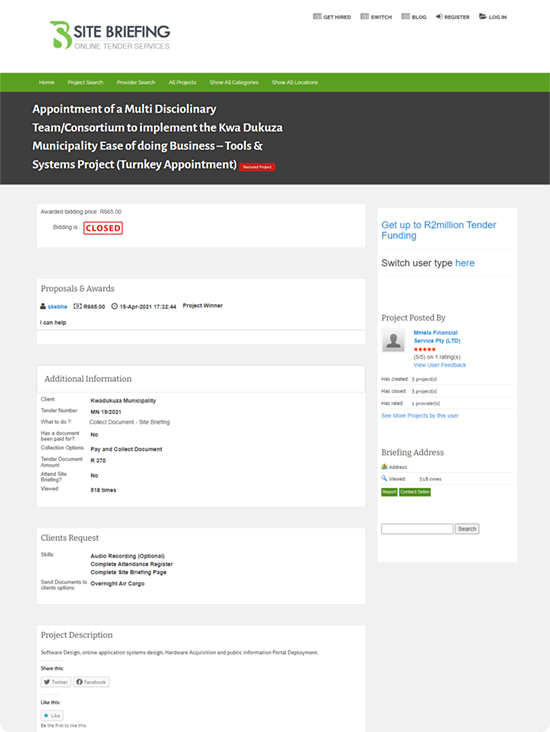Click the Switch header icon link
This screenshot has width=550, height=732.
pyautogui.click(x=376, y=17)
